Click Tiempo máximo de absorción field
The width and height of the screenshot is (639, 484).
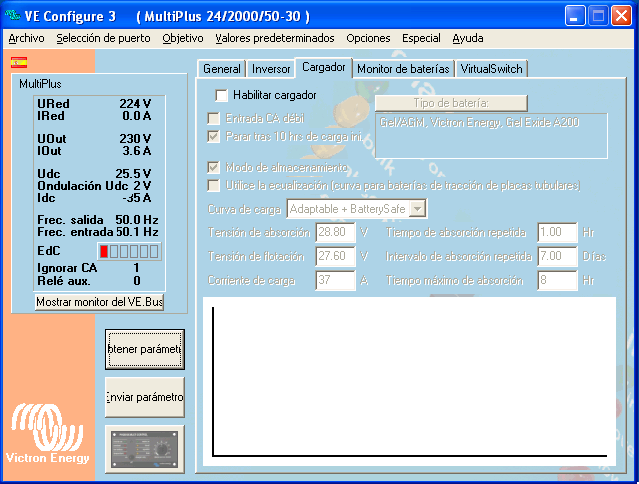[557, 280]
